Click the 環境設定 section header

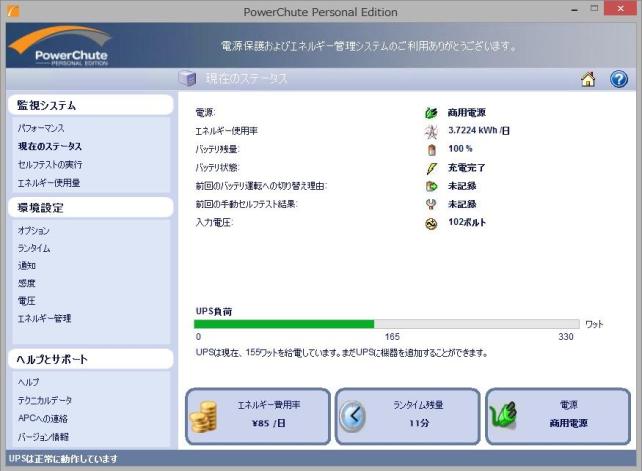90,208
